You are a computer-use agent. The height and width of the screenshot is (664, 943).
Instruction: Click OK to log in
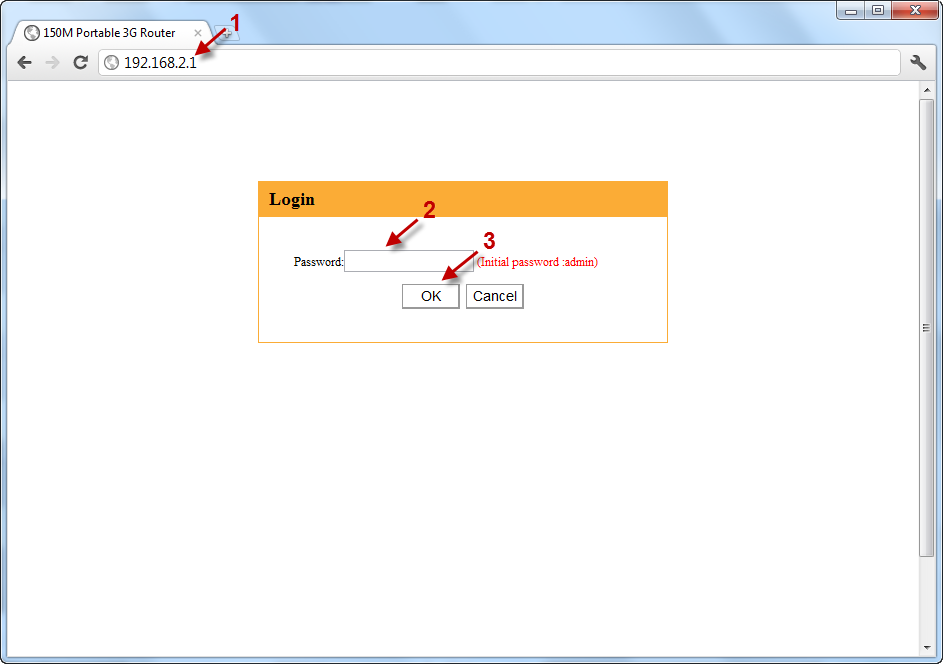point(431,297)
